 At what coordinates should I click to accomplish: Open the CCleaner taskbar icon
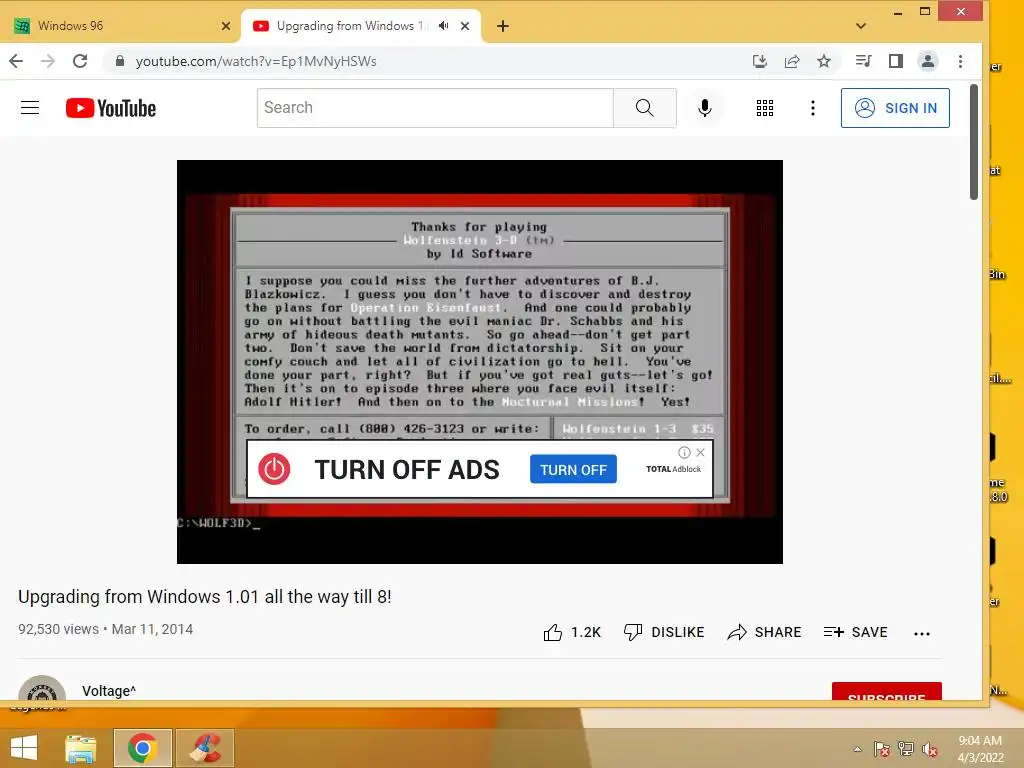(x=205, y=748)
